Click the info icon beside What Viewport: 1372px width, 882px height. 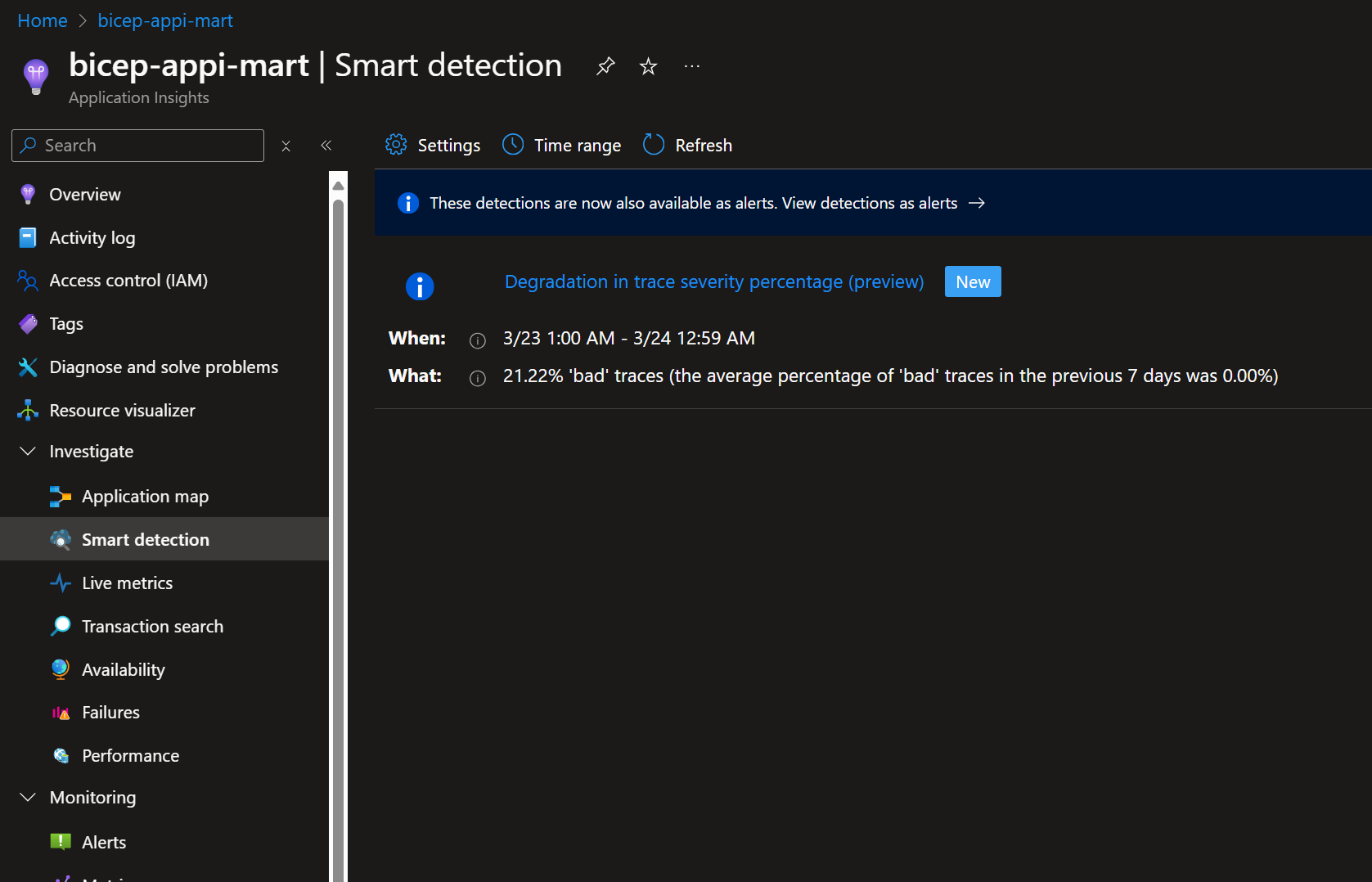click(x=478, y=378)
